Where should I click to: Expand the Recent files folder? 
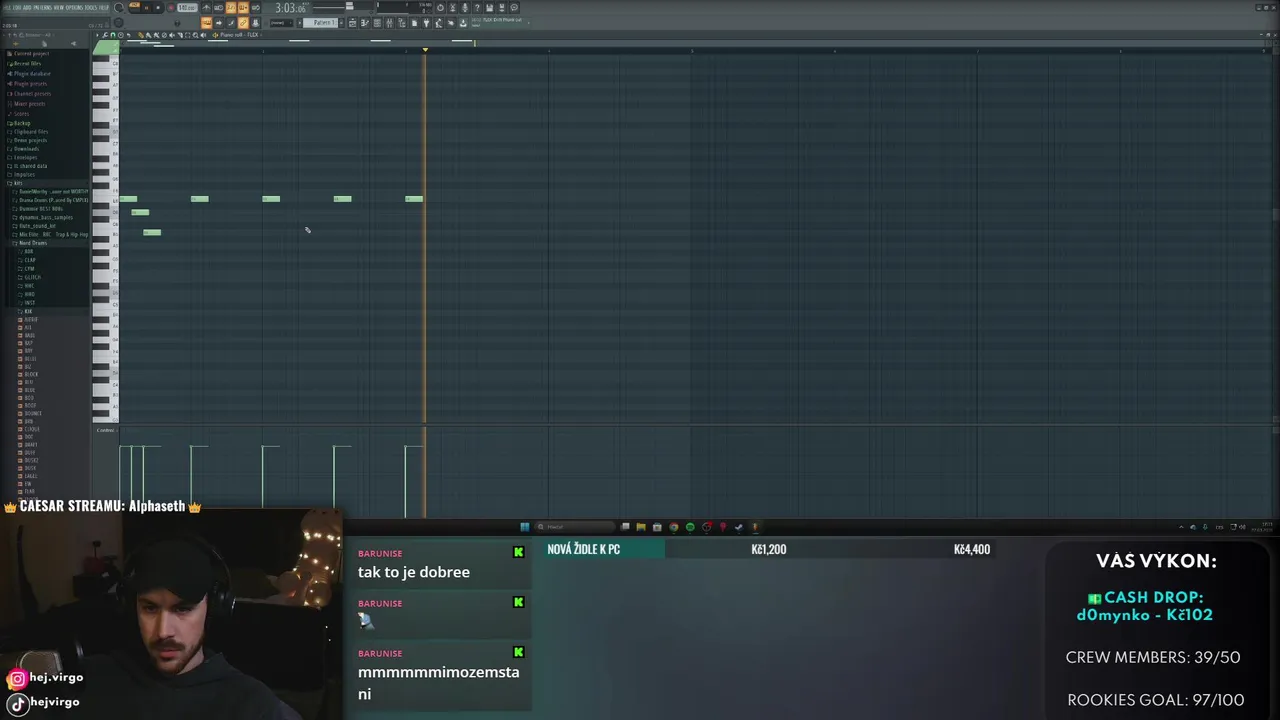click(27, 63)
